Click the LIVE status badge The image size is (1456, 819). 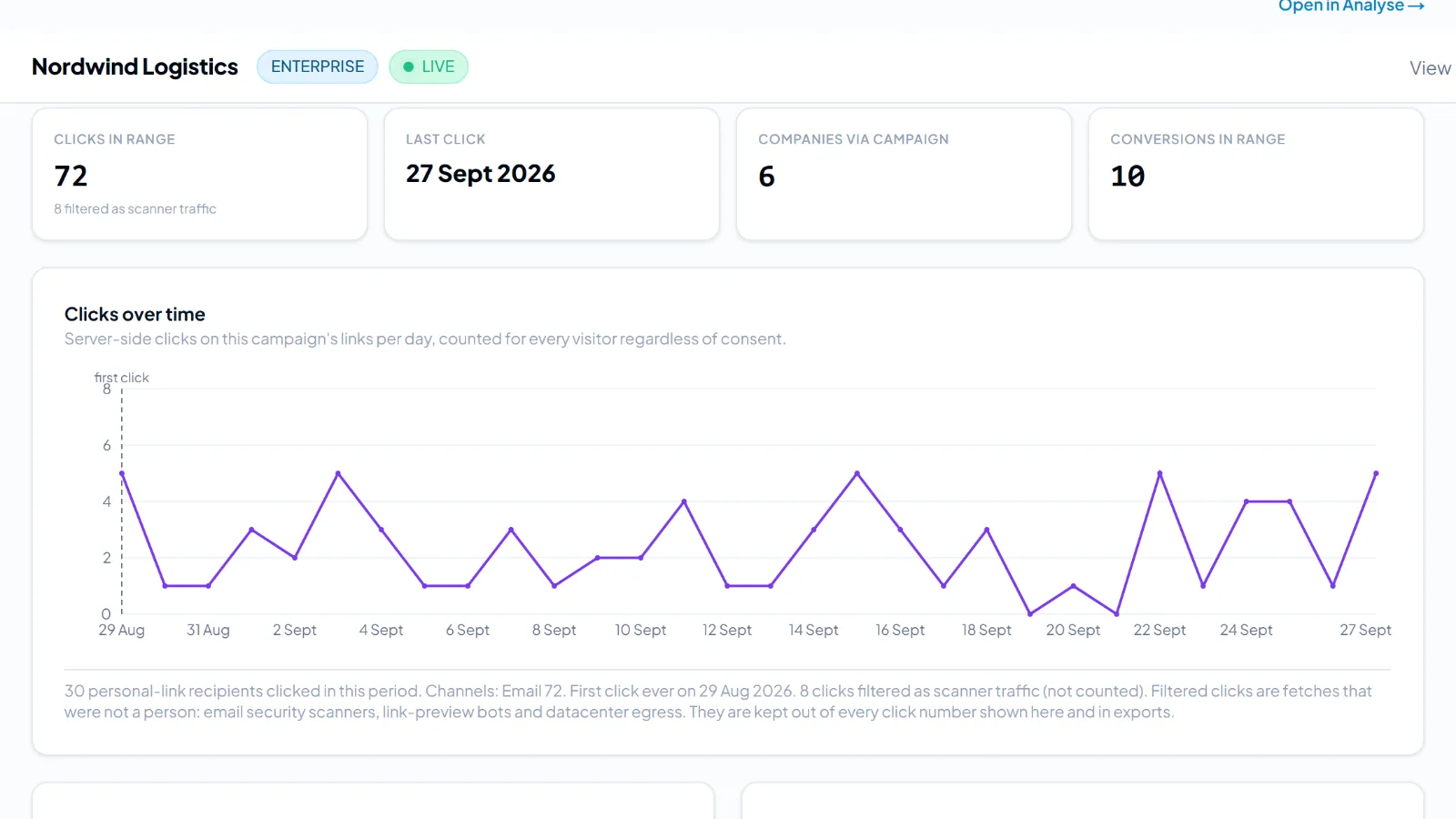(429, 66)
